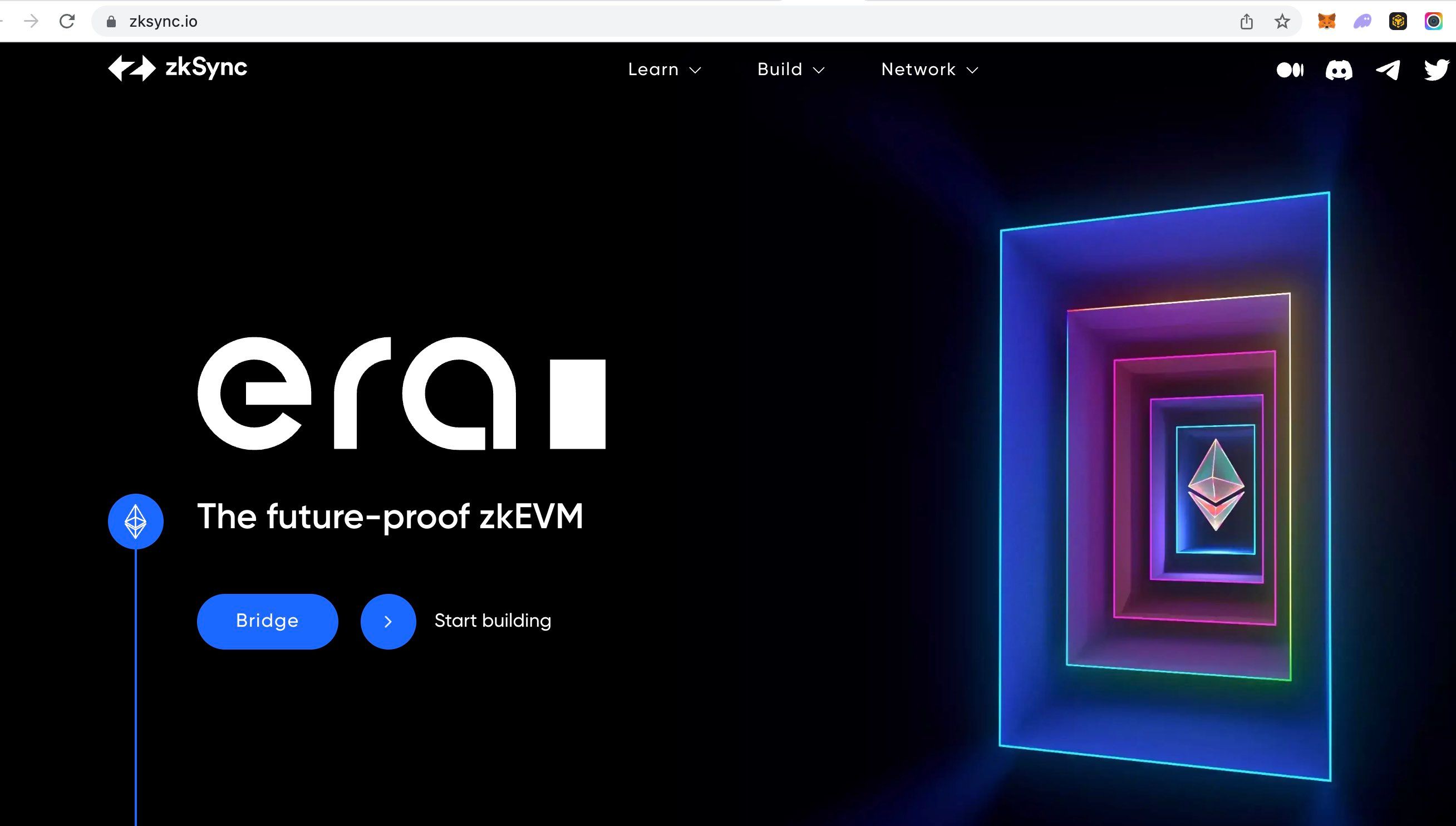This screenshot has height=826, width=1456.
Task: Open the Medium social icon
Action: [x=1290, y=70]
